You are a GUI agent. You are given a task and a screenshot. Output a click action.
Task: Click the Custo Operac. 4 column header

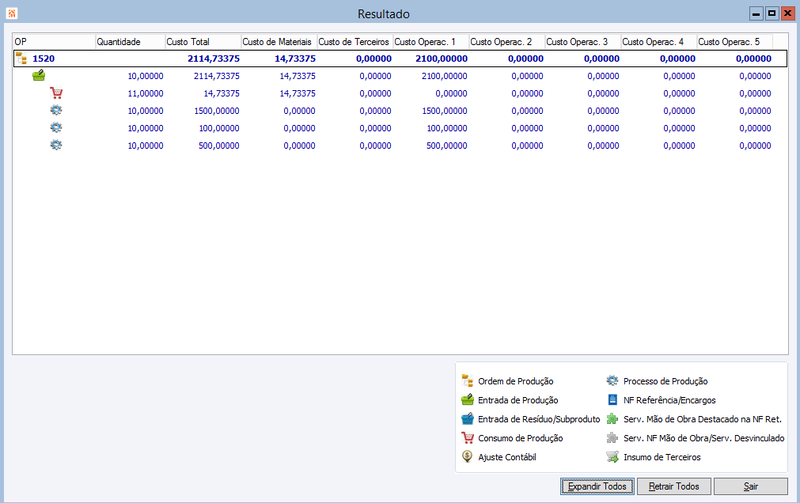click(x=659, y=42)
